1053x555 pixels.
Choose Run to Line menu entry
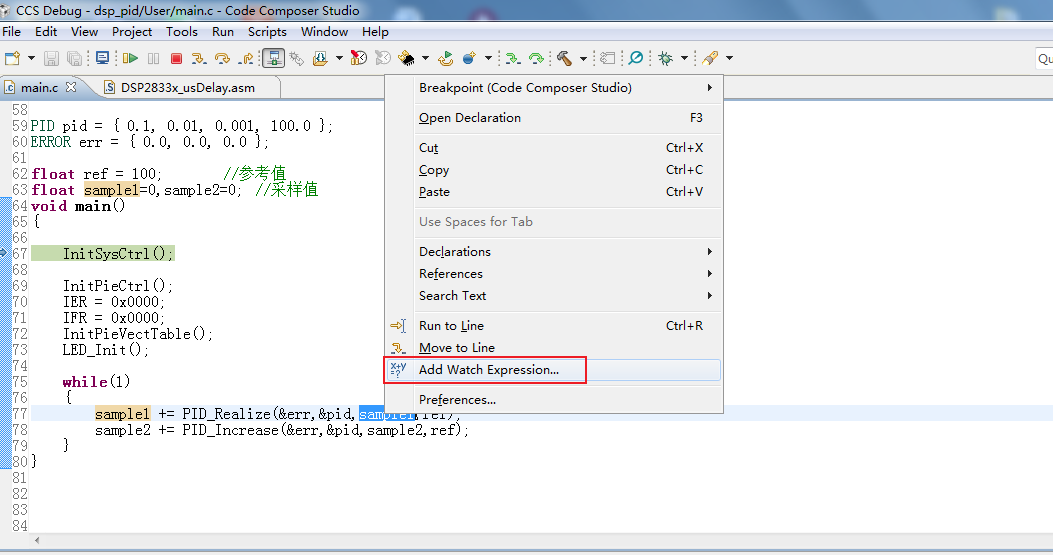coord(567,326)
